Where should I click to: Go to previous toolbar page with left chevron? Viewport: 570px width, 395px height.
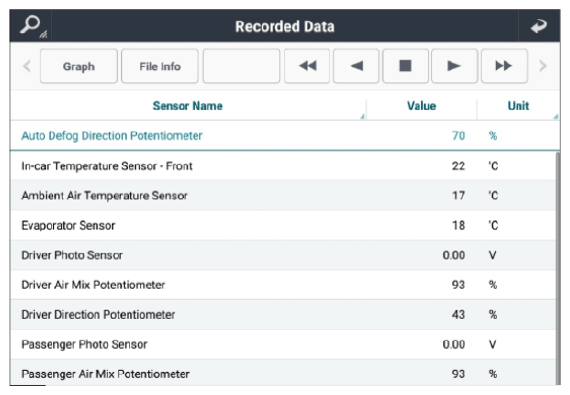(27, 66)
